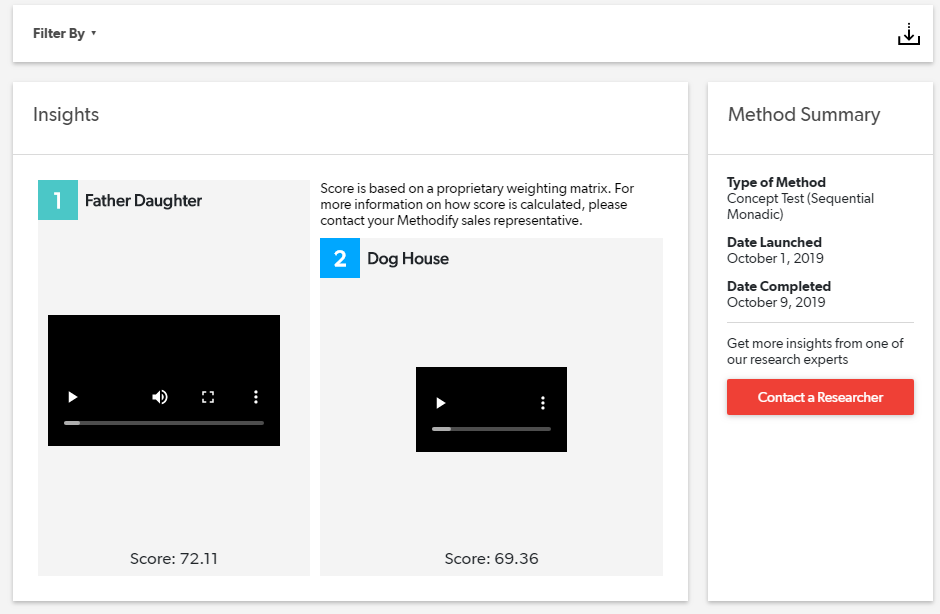Viewport: 940px width, 614px height.
Task: Click the blue rank 2 badge
Action: pos(340,258)
